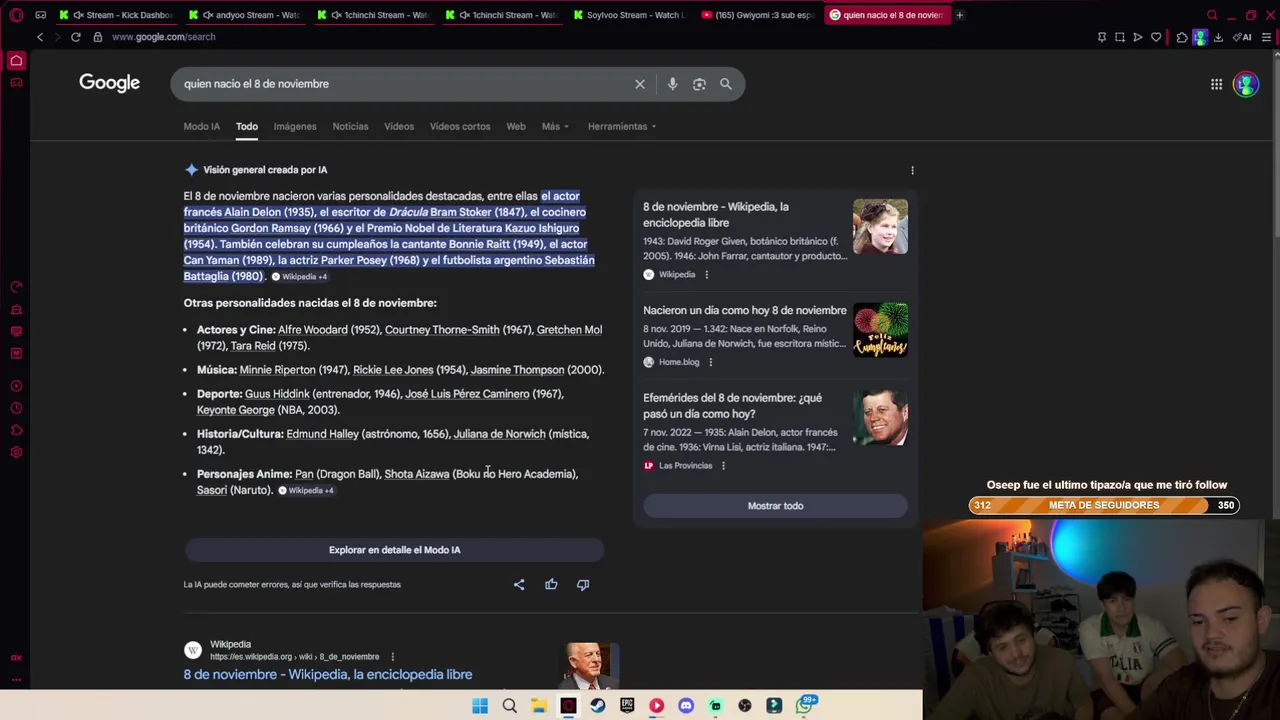Open browser downloads icon

pyautogui.click(x=1218, y=37)
